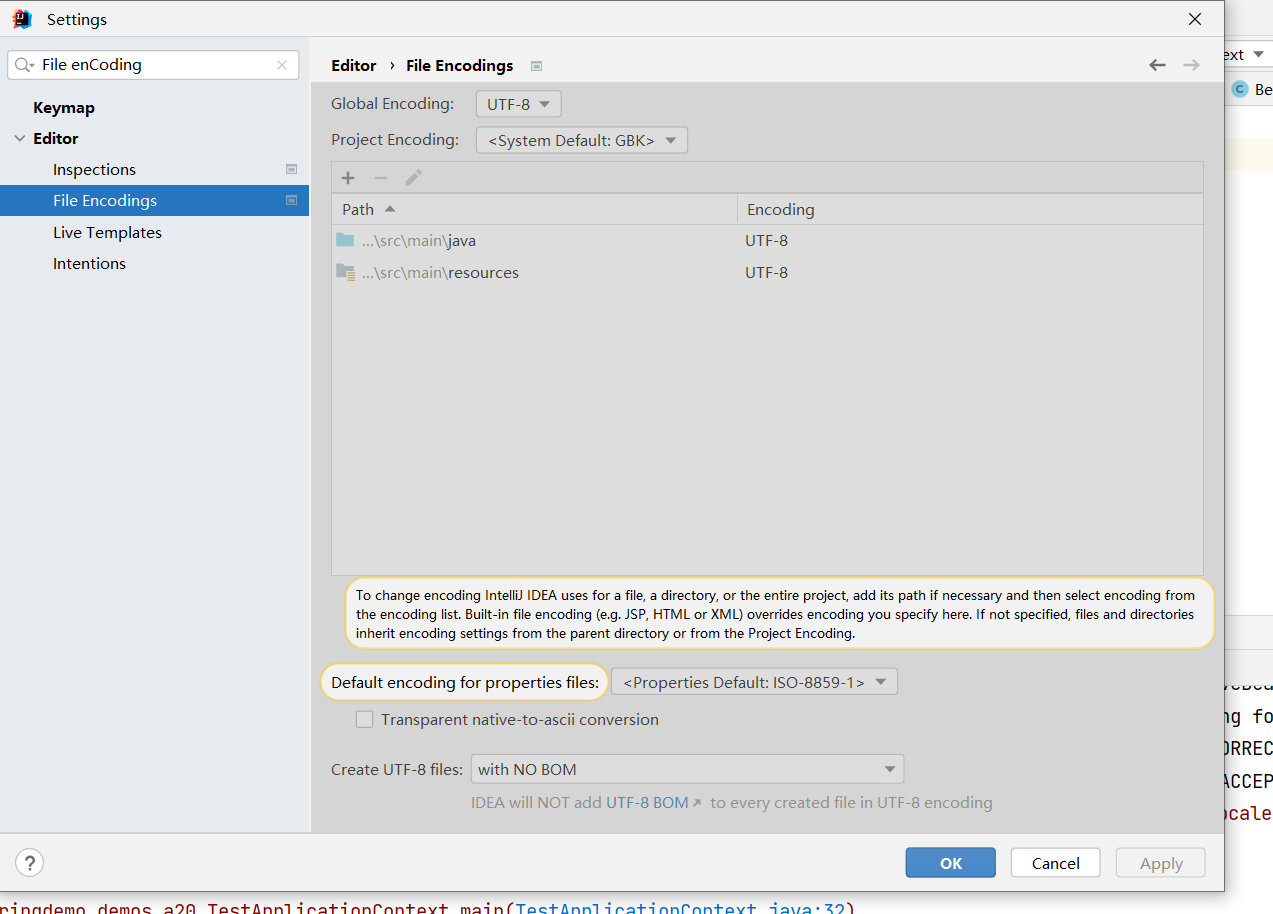Click the back navigation arrow
The height and width of the screenshot is (914, 1273).
[x=1157, y=64]
